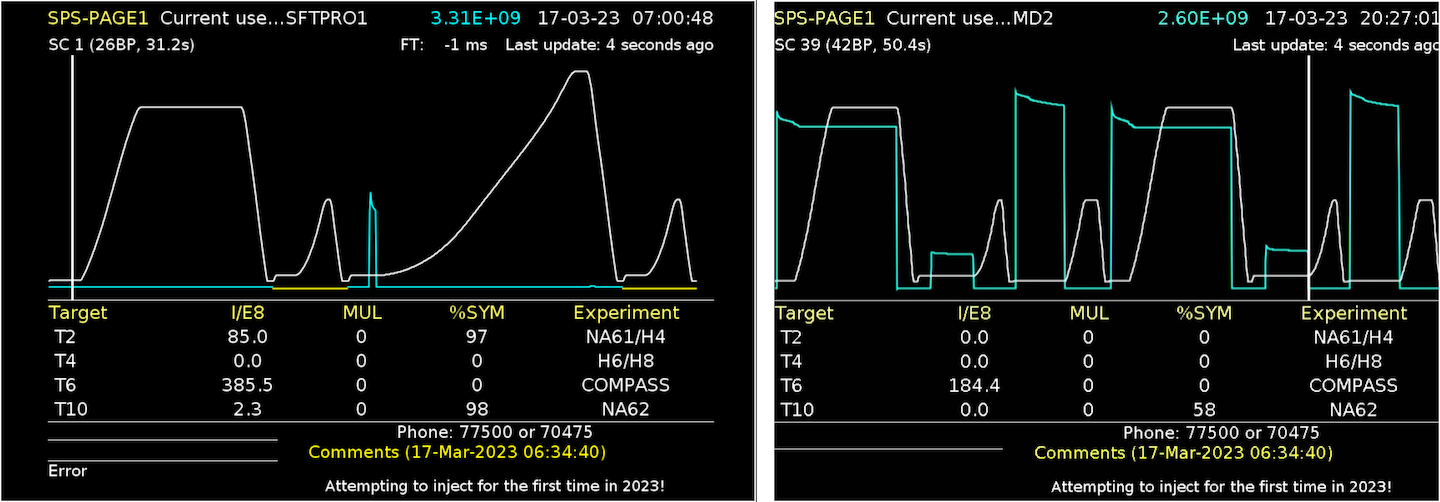Click the timestamp 17-03-23 07:00:48
The image size is (1440, 502).
625,19
